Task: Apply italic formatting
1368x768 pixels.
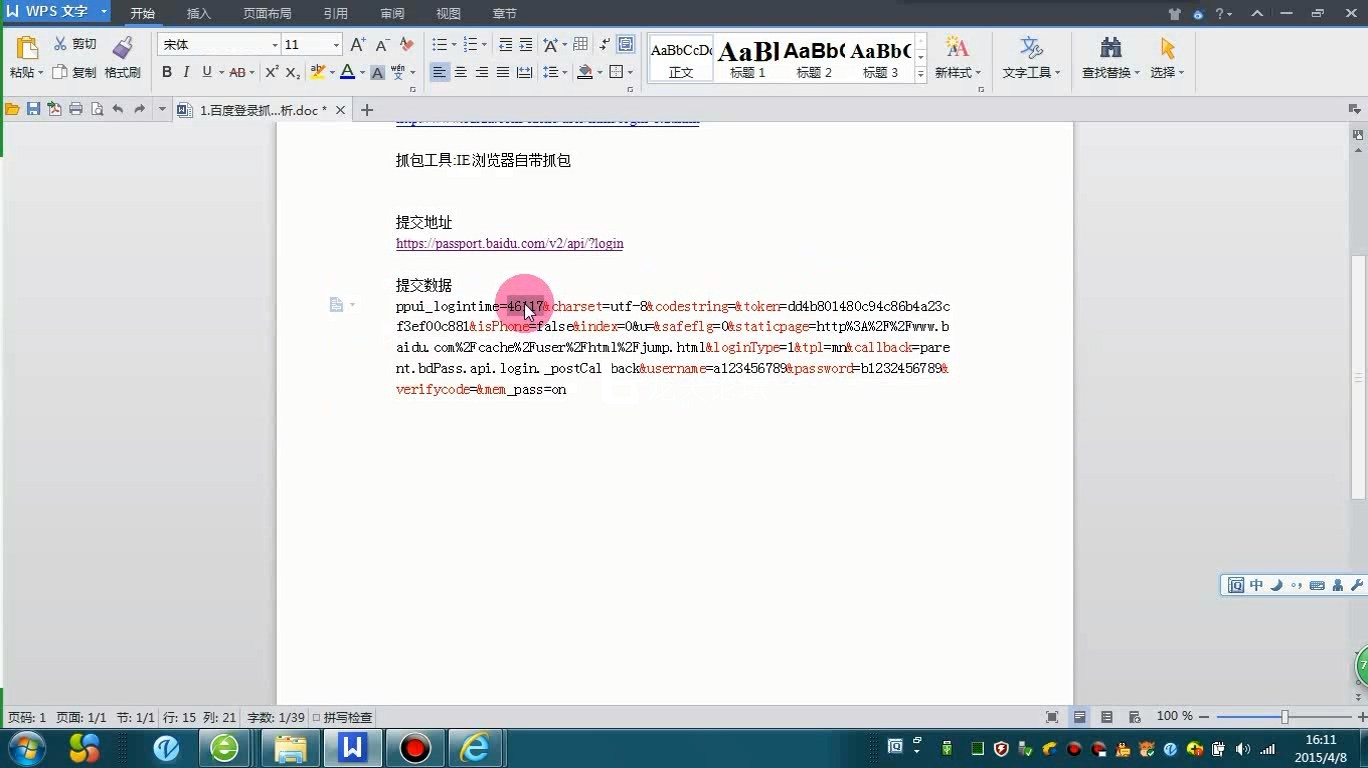Action: pos(186,72)
